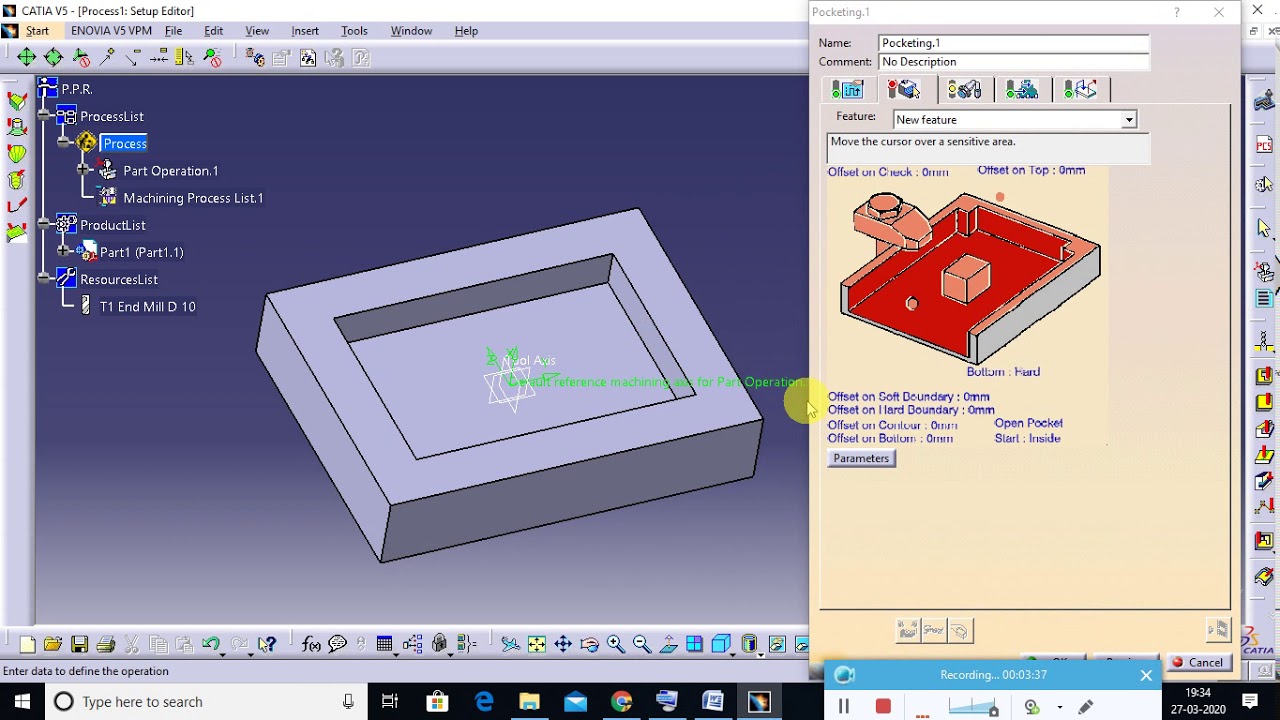Screen dimensions: 1280x720
Task: Click the What's This help cursor icon
Action: coord(267,645)
